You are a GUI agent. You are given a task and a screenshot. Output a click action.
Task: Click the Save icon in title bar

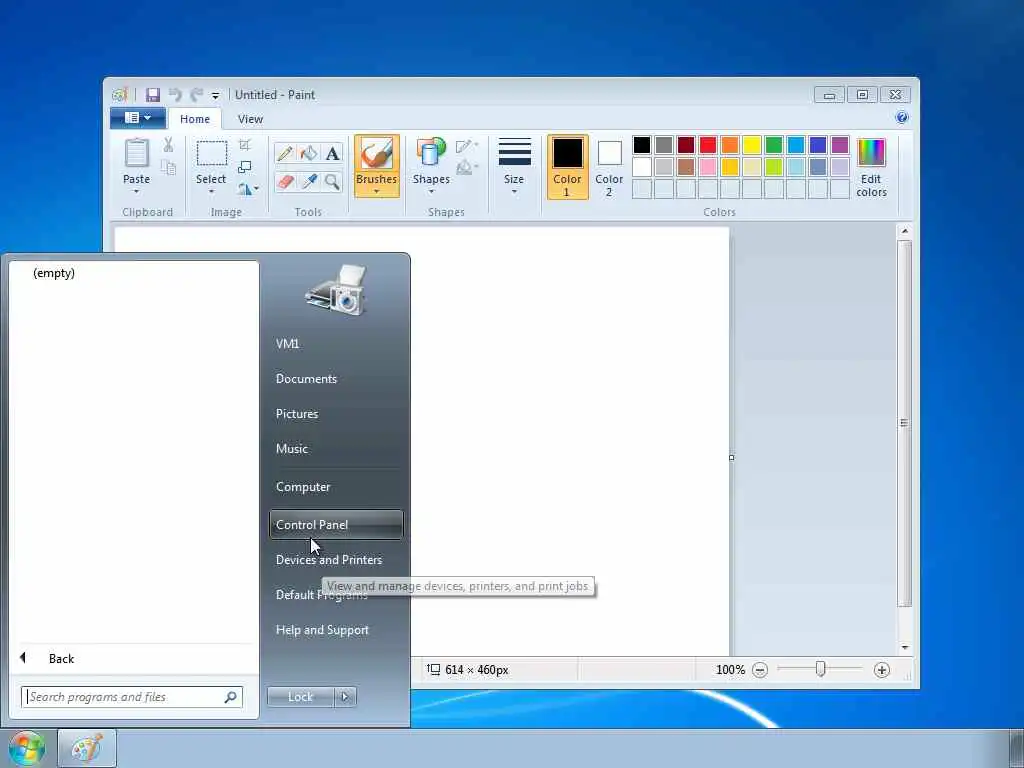tap(153, 95)
